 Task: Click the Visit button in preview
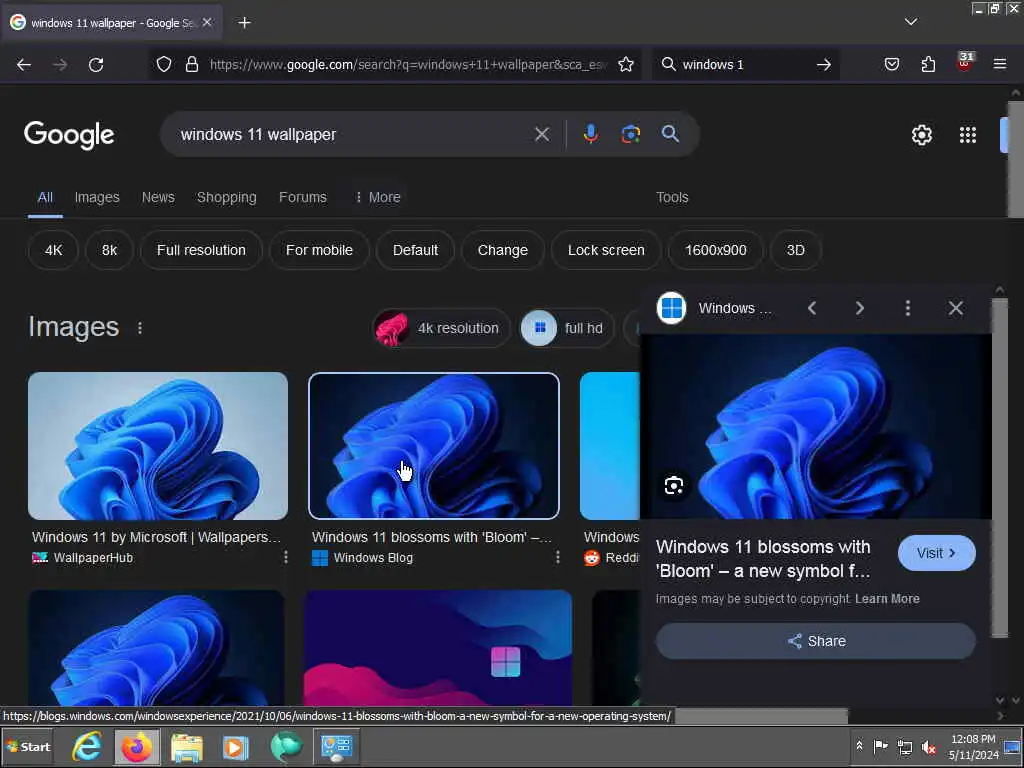[x=936, y=553]
